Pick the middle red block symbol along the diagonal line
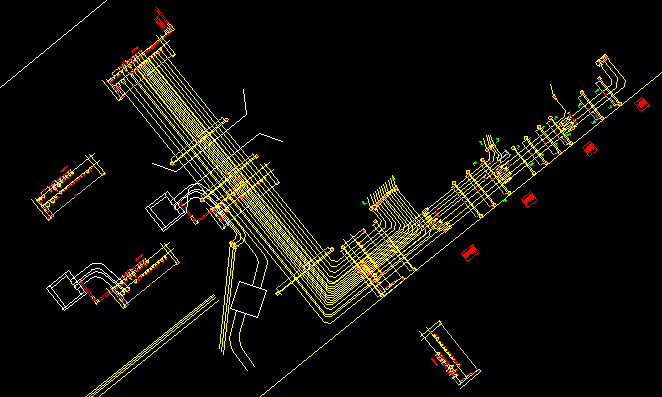The height and width of the screenshot is (397, 662). [x=529, y=199]
